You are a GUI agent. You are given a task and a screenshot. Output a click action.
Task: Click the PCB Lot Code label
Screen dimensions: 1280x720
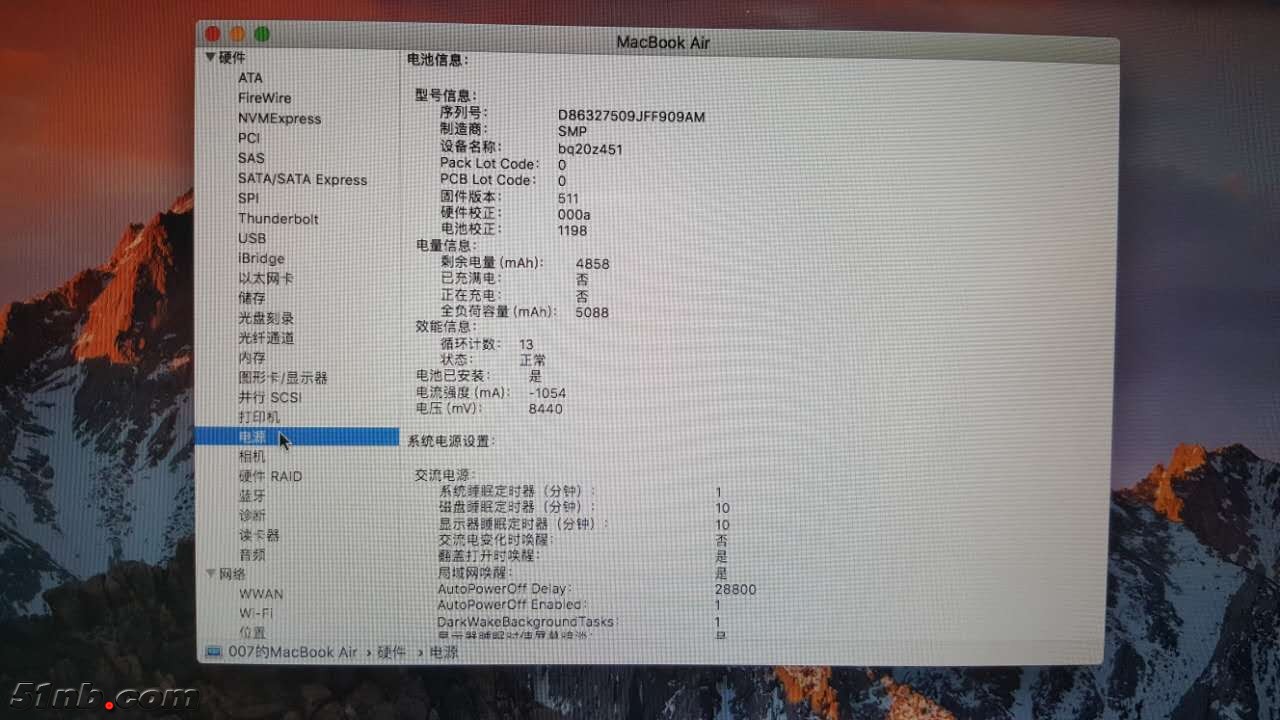pyautogui.click(x=488, y=180)
